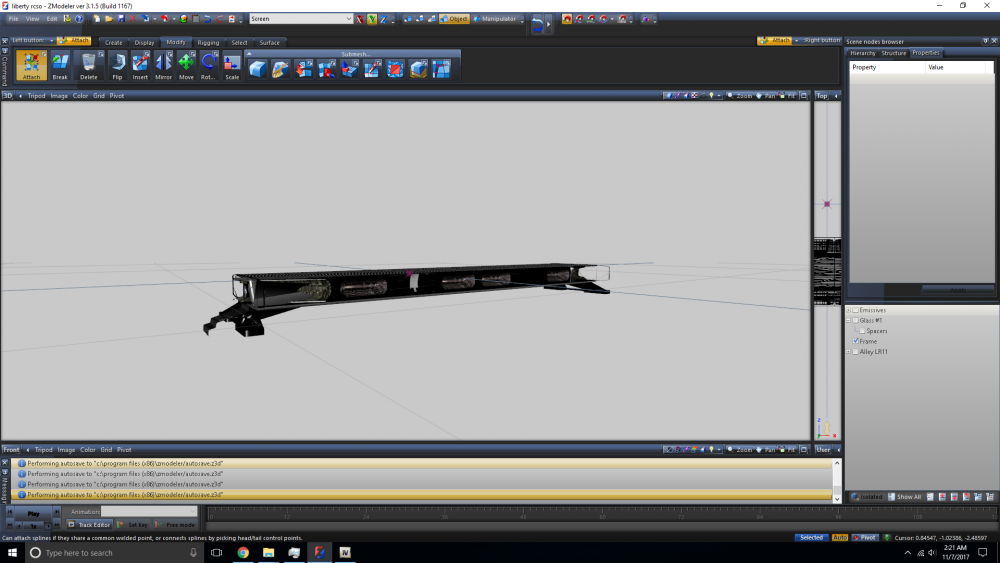The height and width of the screenshot is (563, 1000).
Task: Click the Set Key button
Action: point(133,525)
